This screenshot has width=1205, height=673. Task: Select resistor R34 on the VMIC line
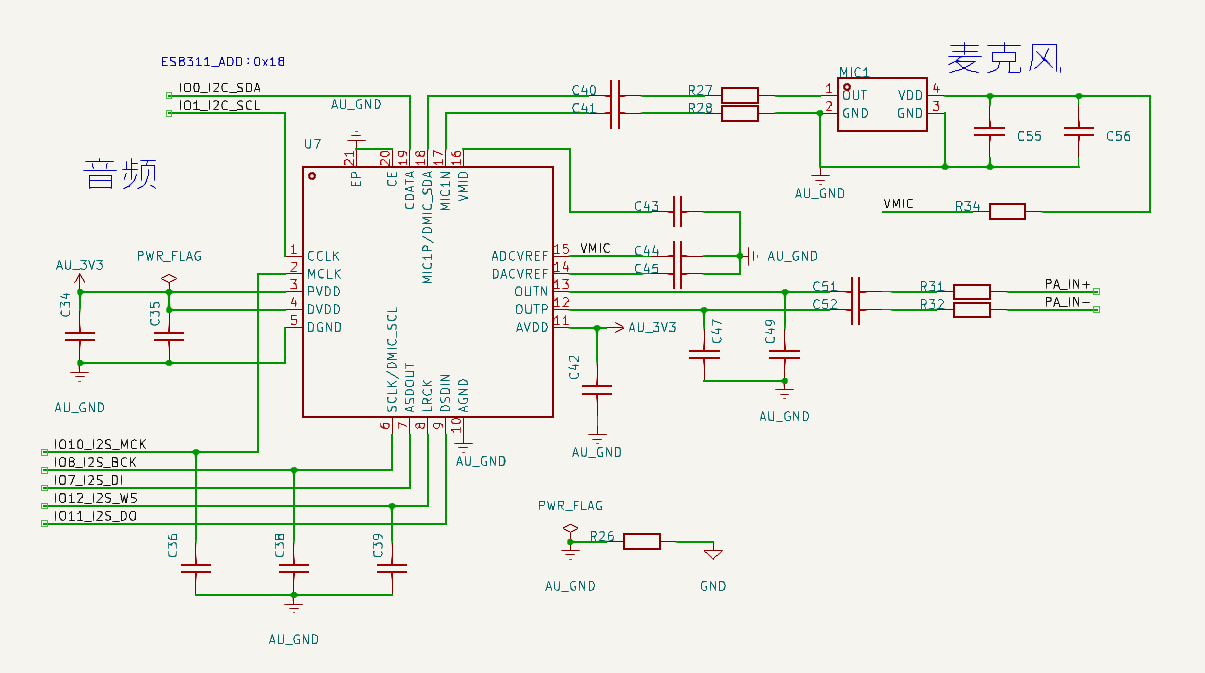pyautogui.click(x=1007, y=211)
